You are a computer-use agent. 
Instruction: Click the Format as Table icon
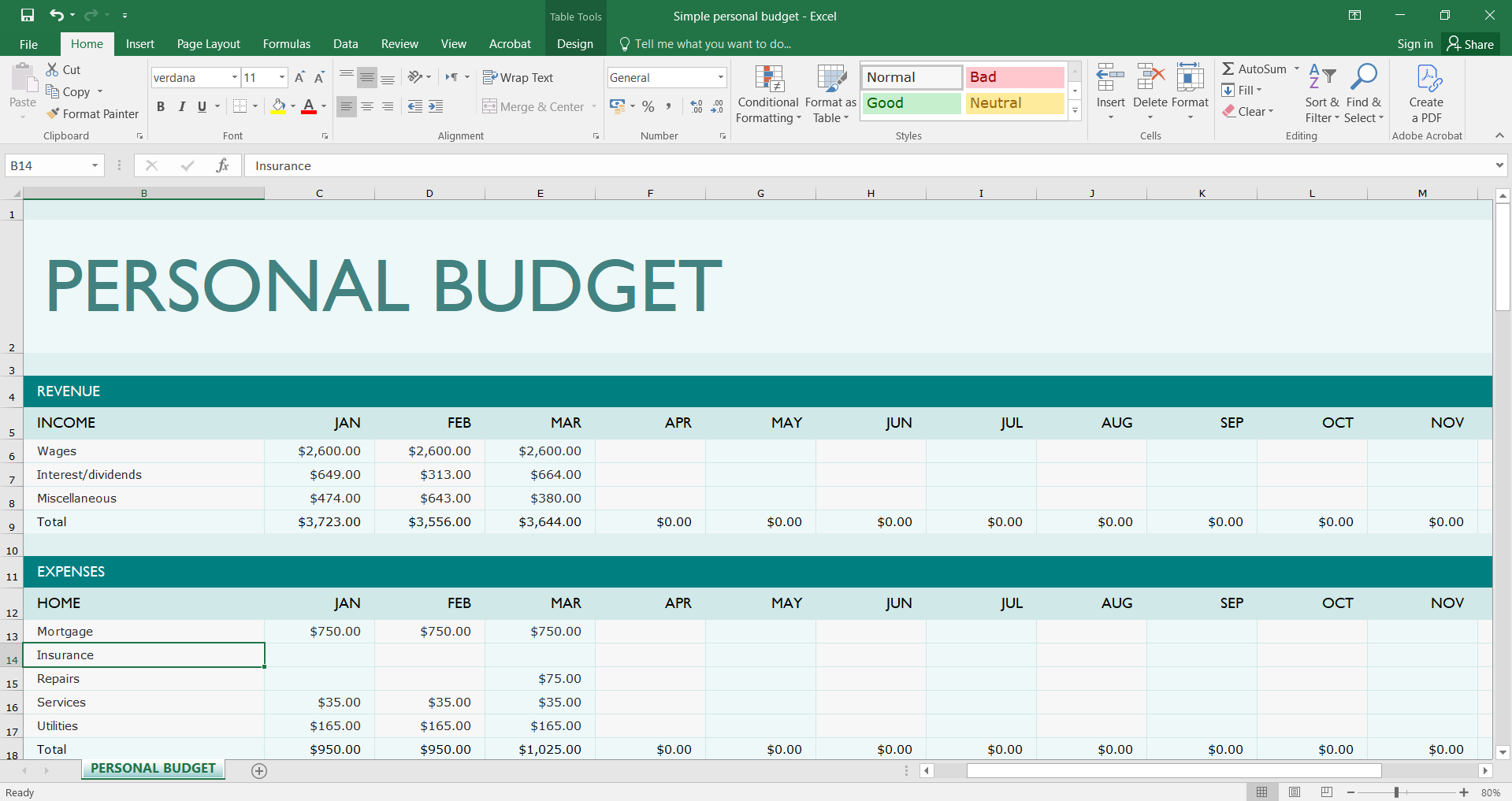[830, 79]
